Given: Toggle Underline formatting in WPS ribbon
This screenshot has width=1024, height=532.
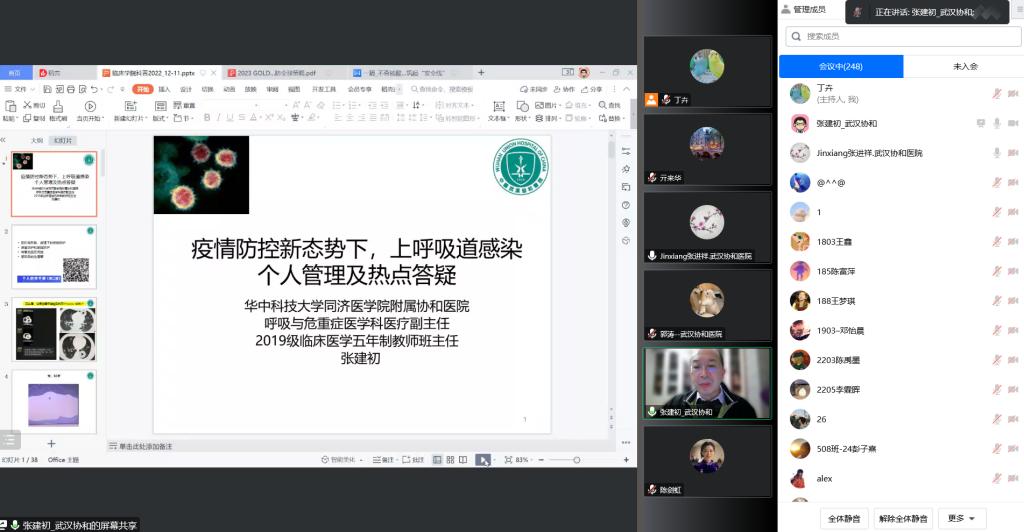Looking at the screenshot, I should point(230,117).
